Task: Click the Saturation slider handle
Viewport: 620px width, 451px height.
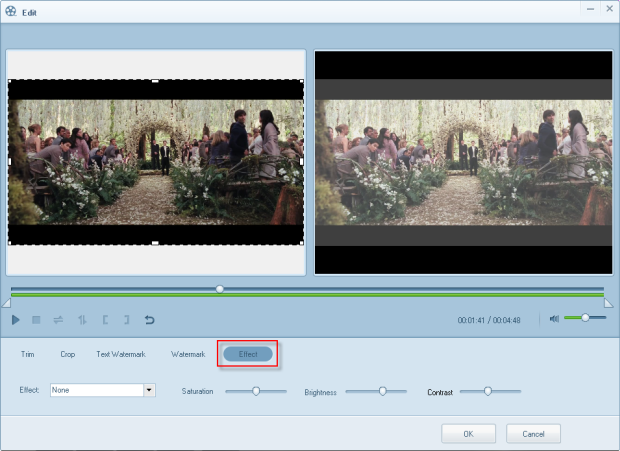Action: pos(256,391)
